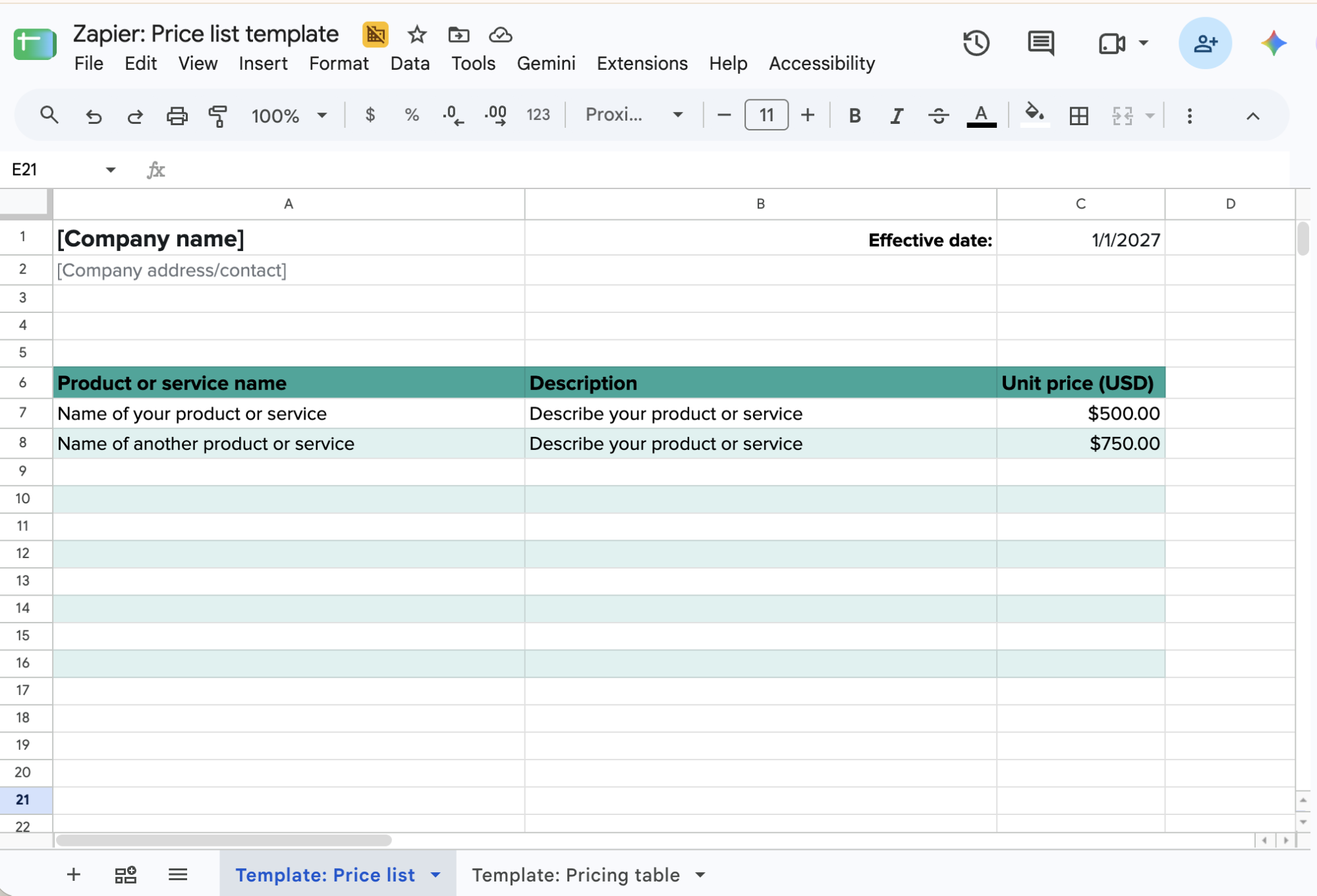This screenshot has width=1317, height=896.
Task: Click the redo arrow icon
Action: [x=135, y=116]
